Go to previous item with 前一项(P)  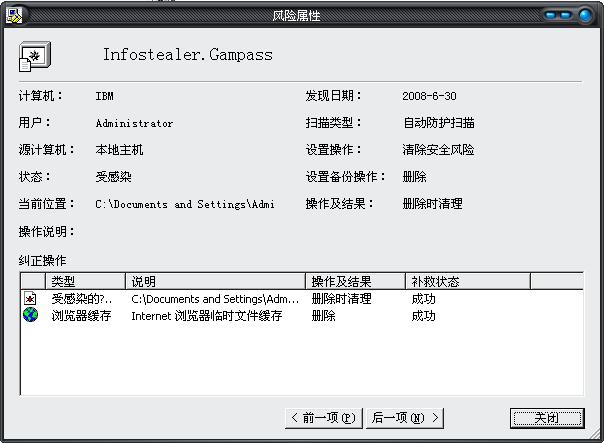324,418
